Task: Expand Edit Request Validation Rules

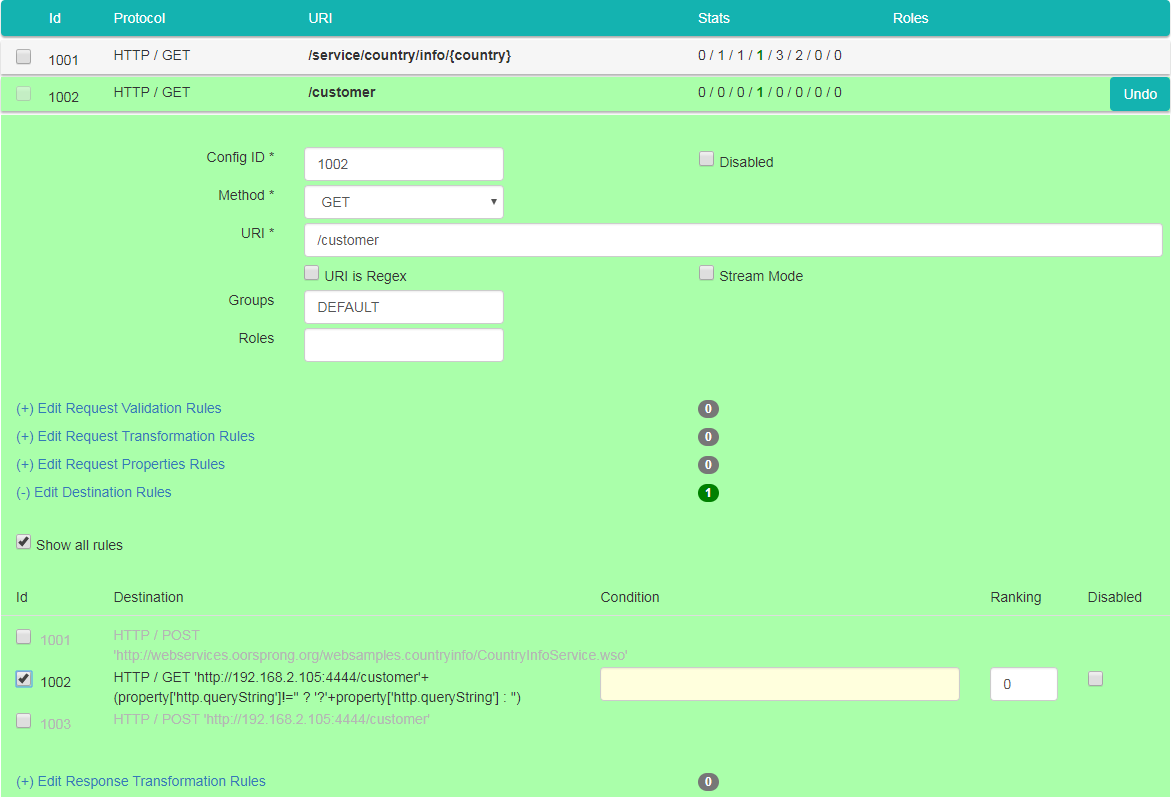Action: [119, 408]
